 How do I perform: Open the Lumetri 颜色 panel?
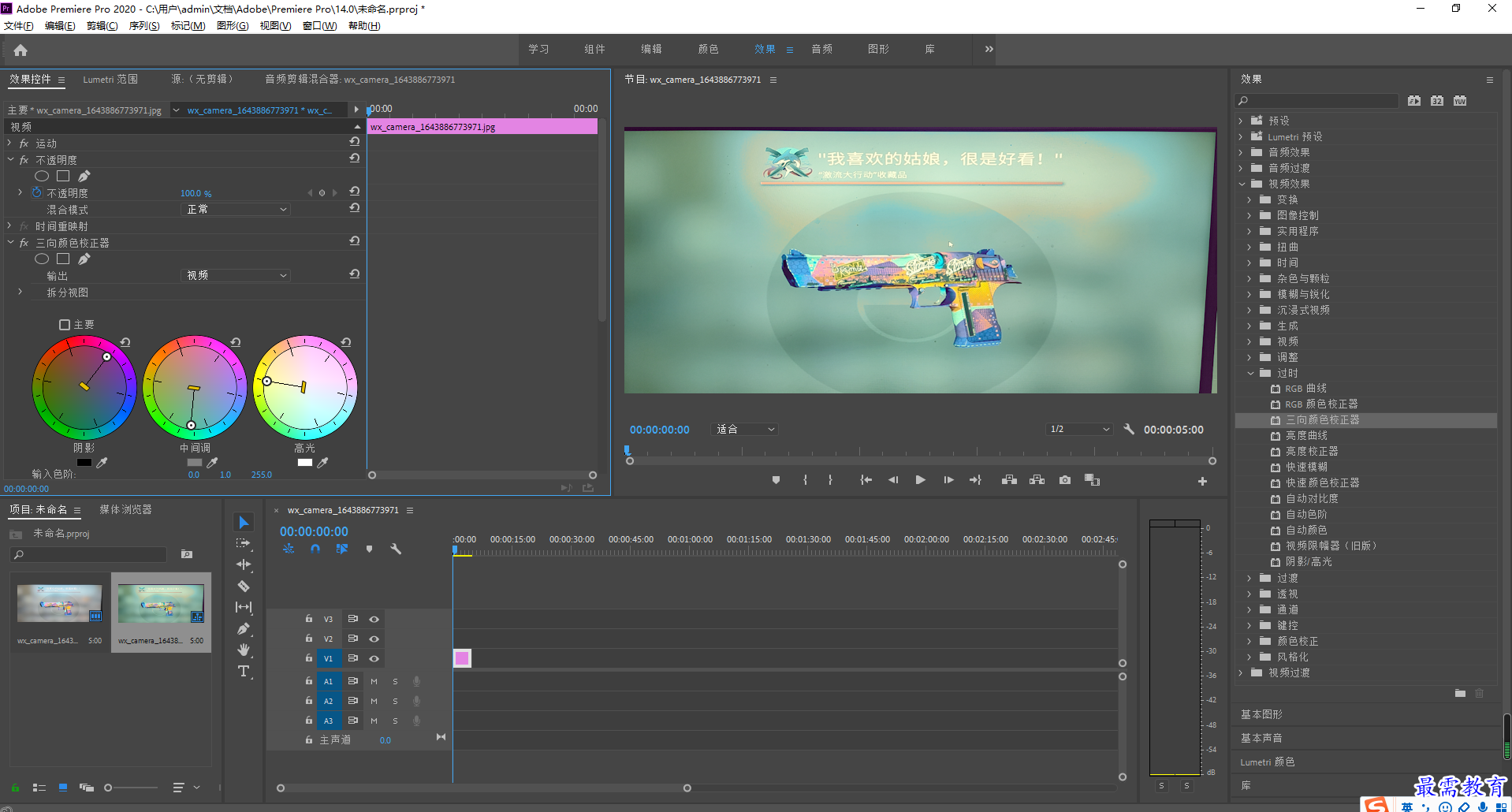point(1267,762)
